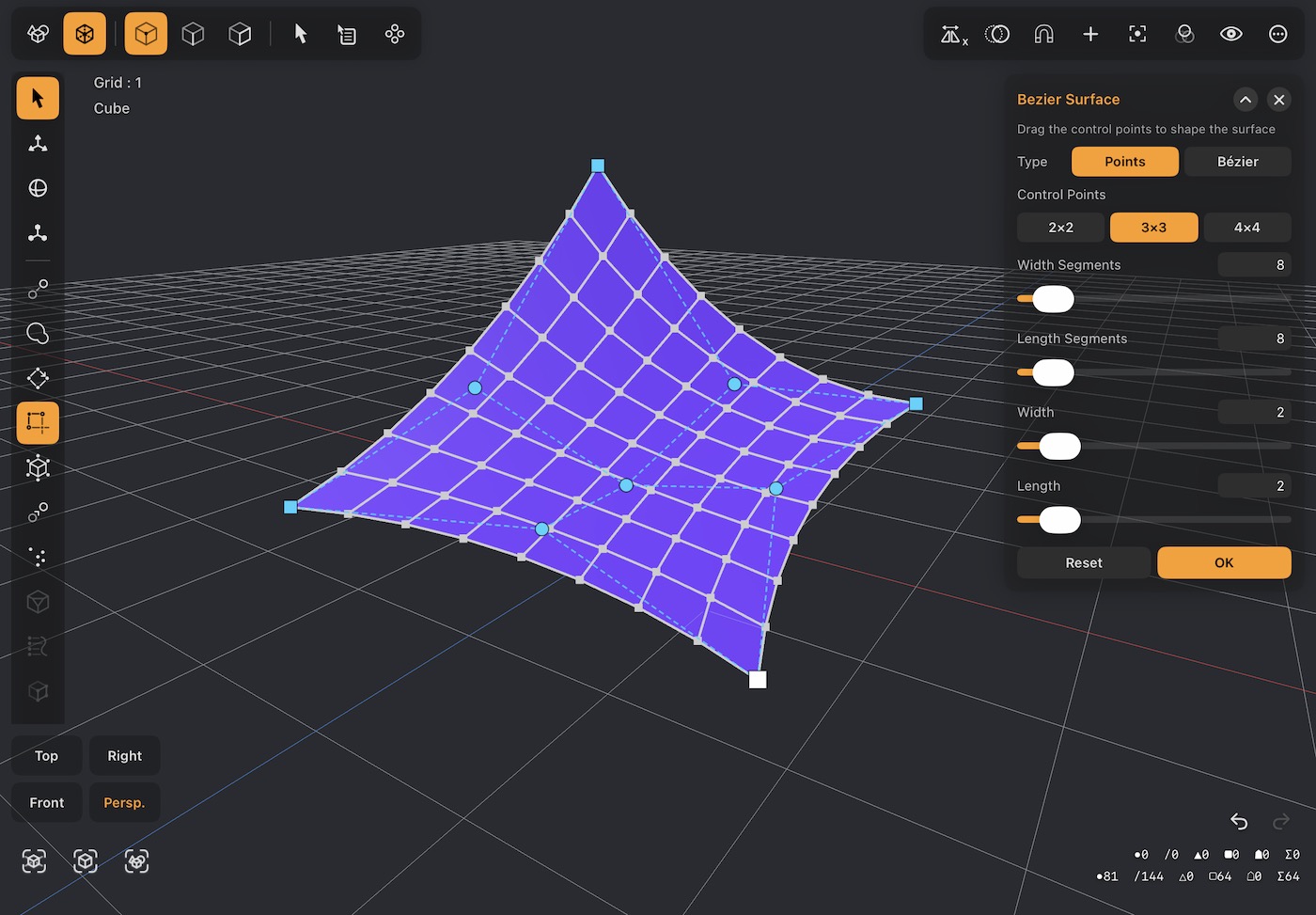Image resolution: width=1316 pixels, height=915 pixels.
Task: Toggle viewport visibility eye icon
Action: 1231,35
